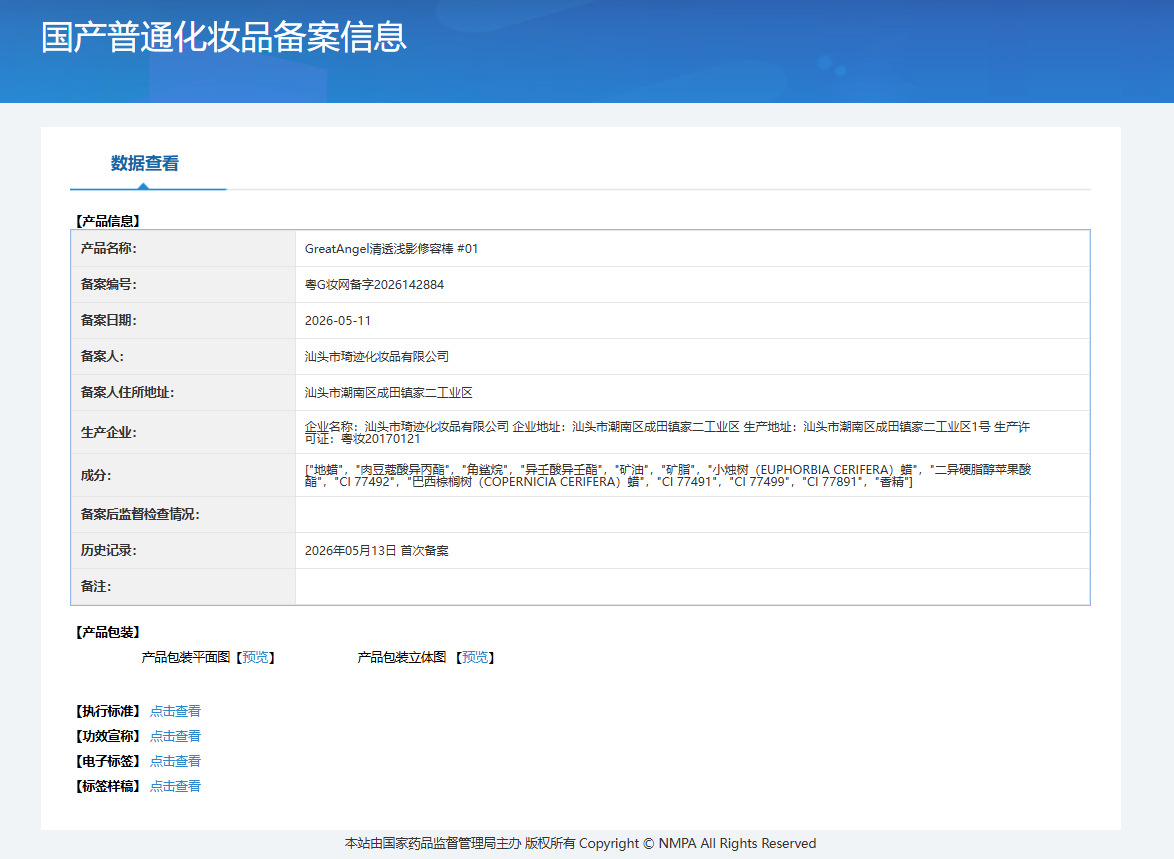This screenshot has height=859, width=1174.
Task: Click the 备案编号 row label
Action: point(109,284)
